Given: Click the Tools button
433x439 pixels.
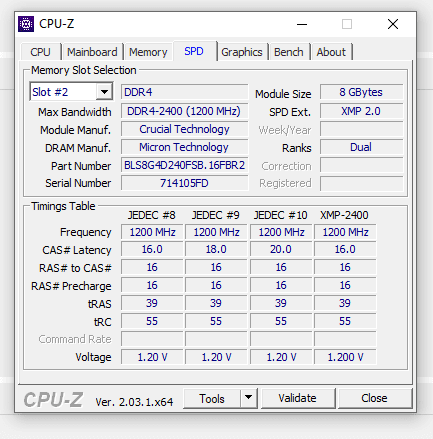Looking at the screenshot, I should point(212,398).
